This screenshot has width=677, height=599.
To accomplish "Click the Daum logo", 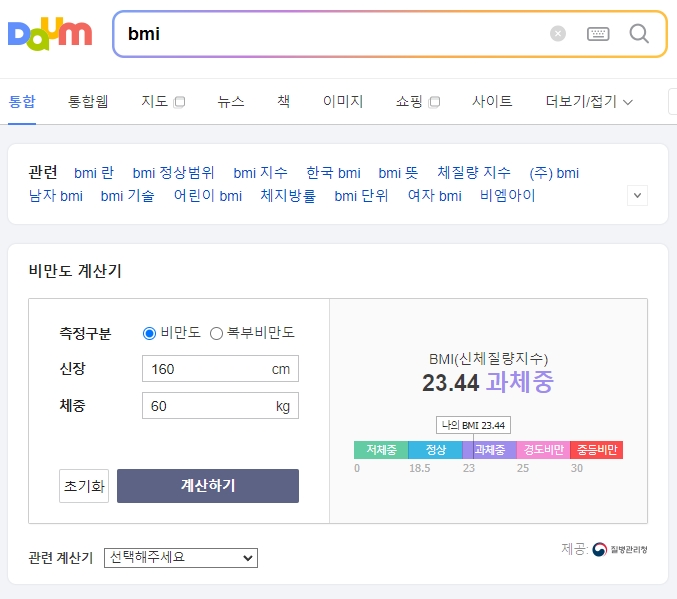I will [50, 34].
